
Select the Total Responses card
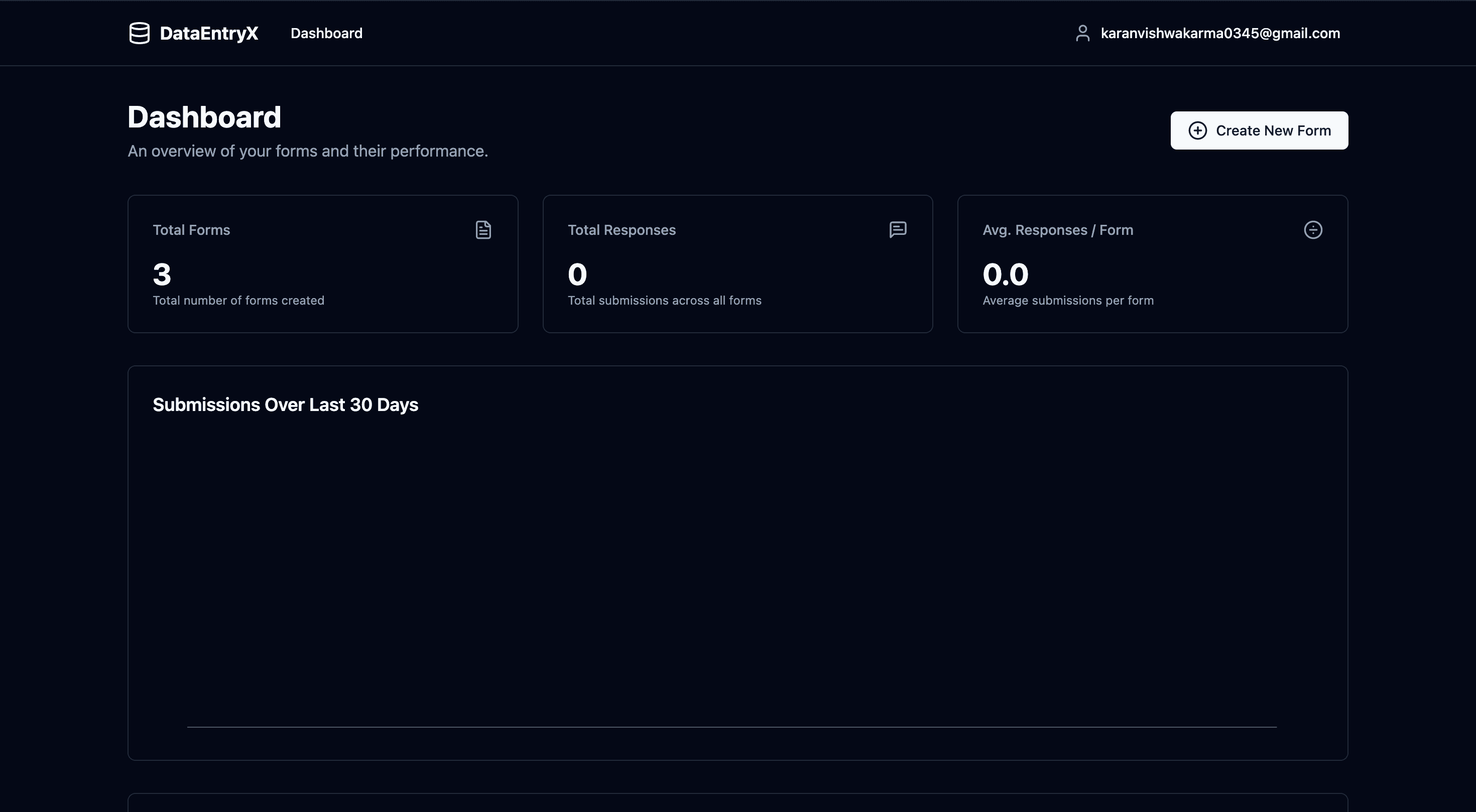coord(737,263)
